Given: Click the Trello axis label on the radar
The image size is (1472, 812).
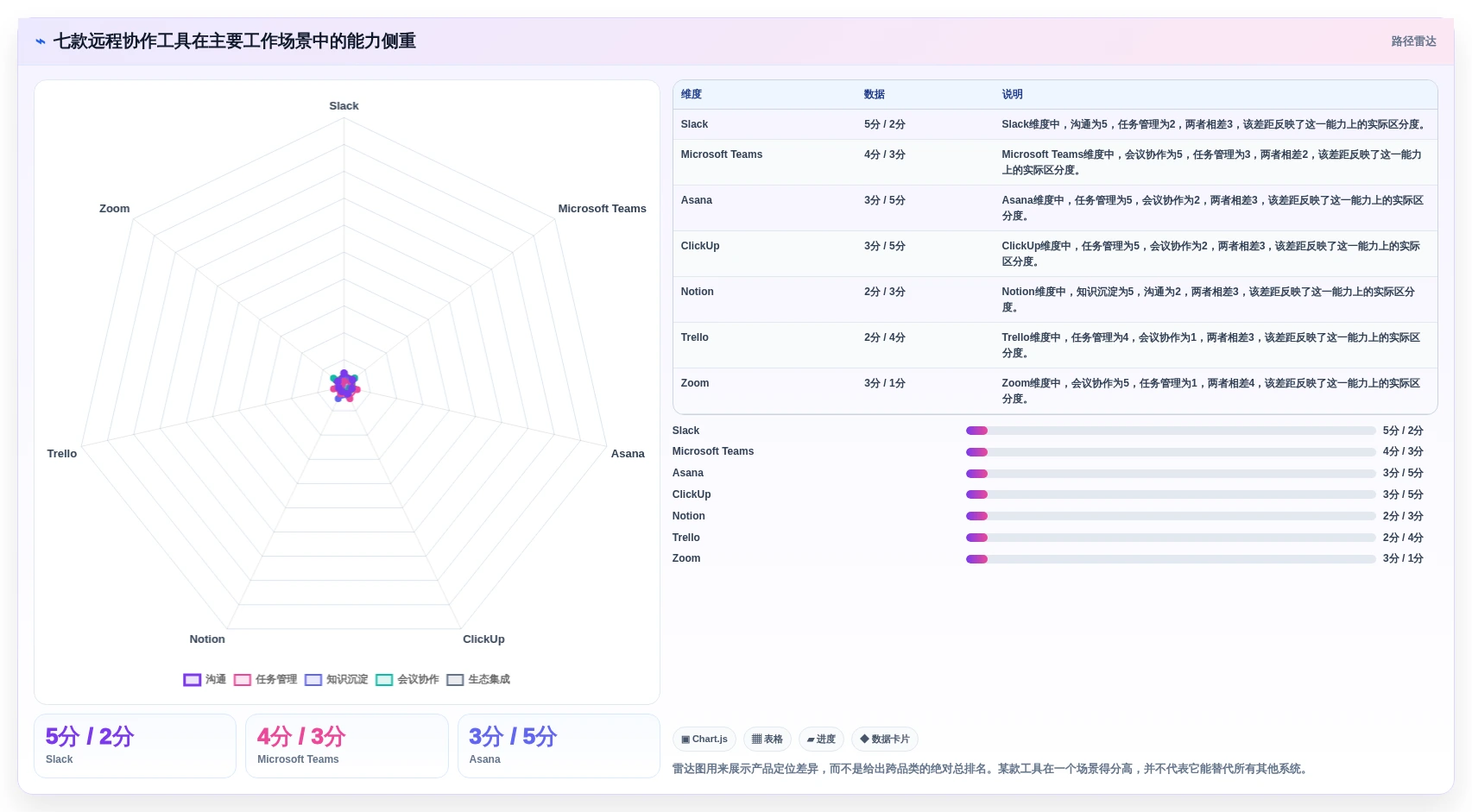Looking at the screenshot, I should (62, 454).
